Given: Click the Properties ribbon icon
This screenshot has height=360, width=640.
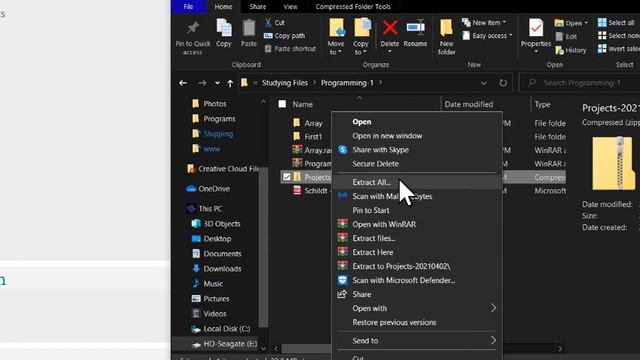Looking at the screenshot, I should [536, 28].
